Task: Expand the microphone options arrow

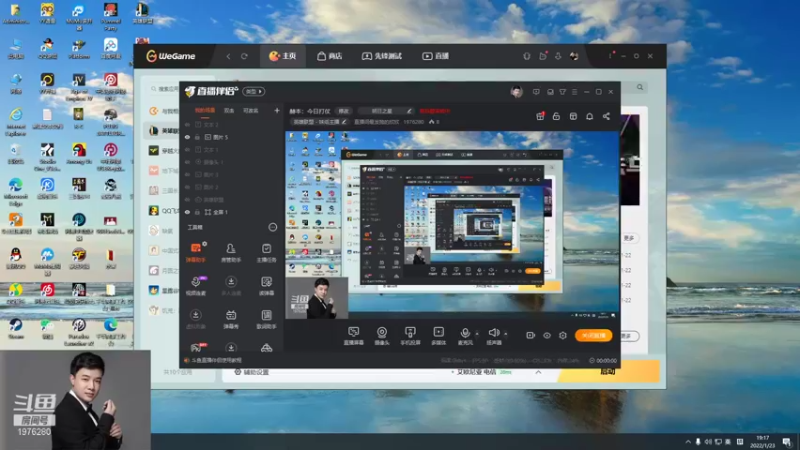Action: tap(477, 334)
